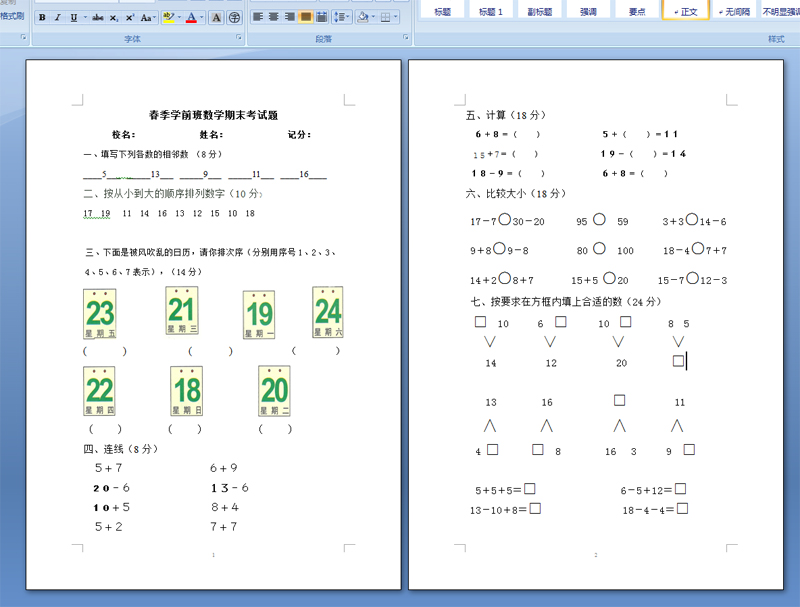Open the font (字体) dialog launcher
Screen dimensions: 800x607
click(239, 37)
